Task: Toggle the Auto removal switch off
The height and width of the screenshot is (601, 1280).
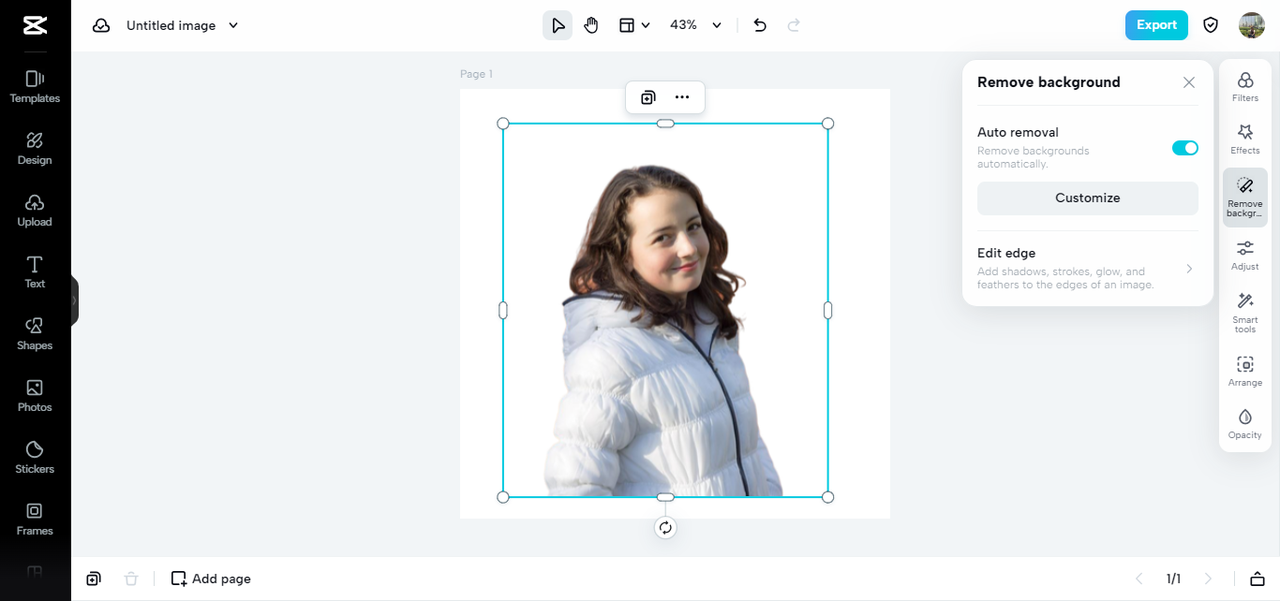Action: [x=1185, y=148]
